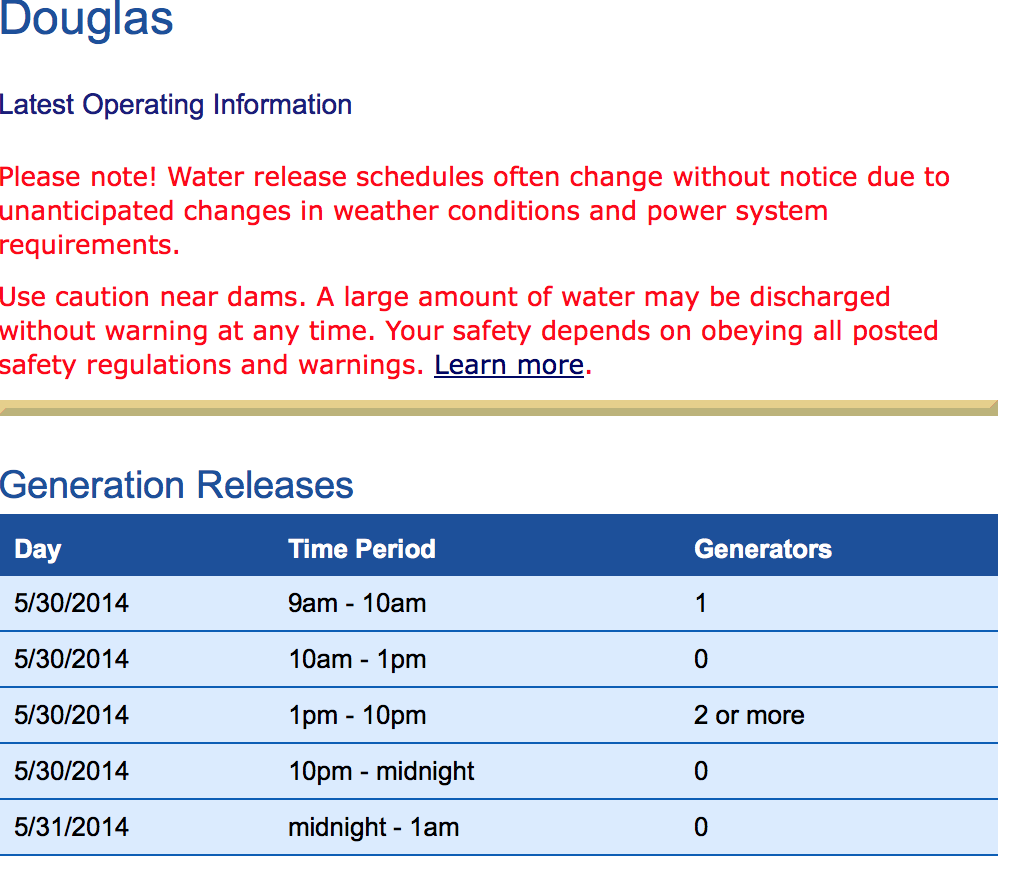Viewport: 1016px width, 872px height.
Task: Click the Generation Releases heading
Action: tap(177, 485)
